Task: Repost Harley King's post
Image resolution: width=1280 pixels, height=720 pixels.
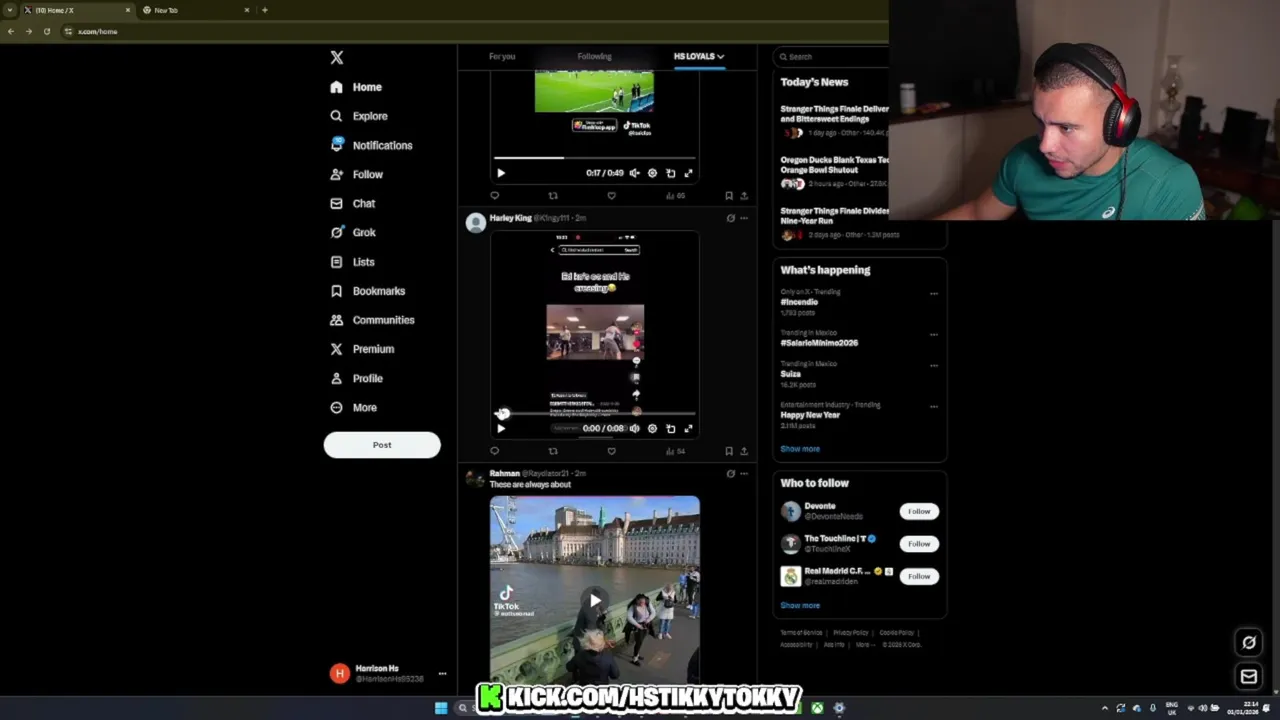Action: pos(553,451)
